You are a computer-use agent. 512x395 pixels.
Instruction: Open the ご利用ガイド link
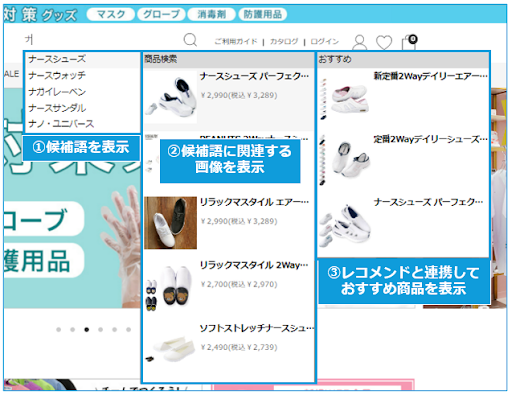(x=236, y=41)
